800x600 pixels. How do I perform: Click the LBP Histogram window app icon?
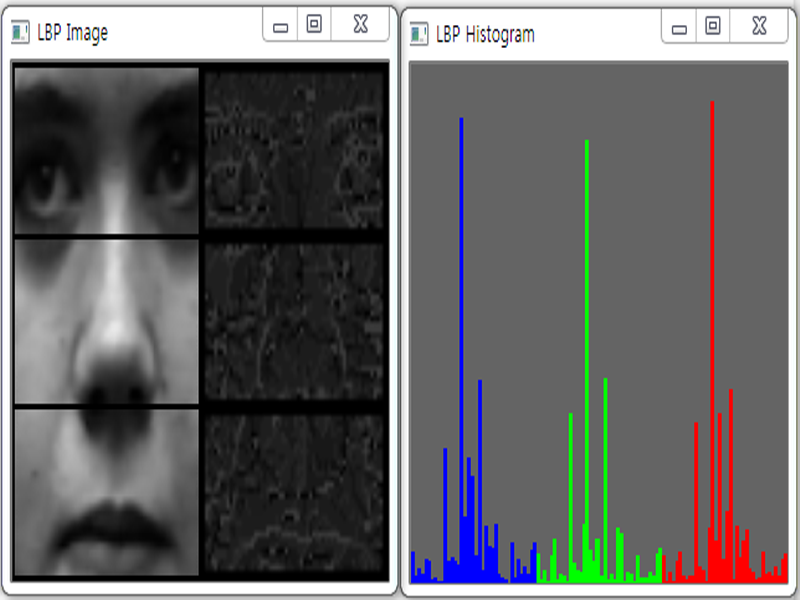point(419,34)
